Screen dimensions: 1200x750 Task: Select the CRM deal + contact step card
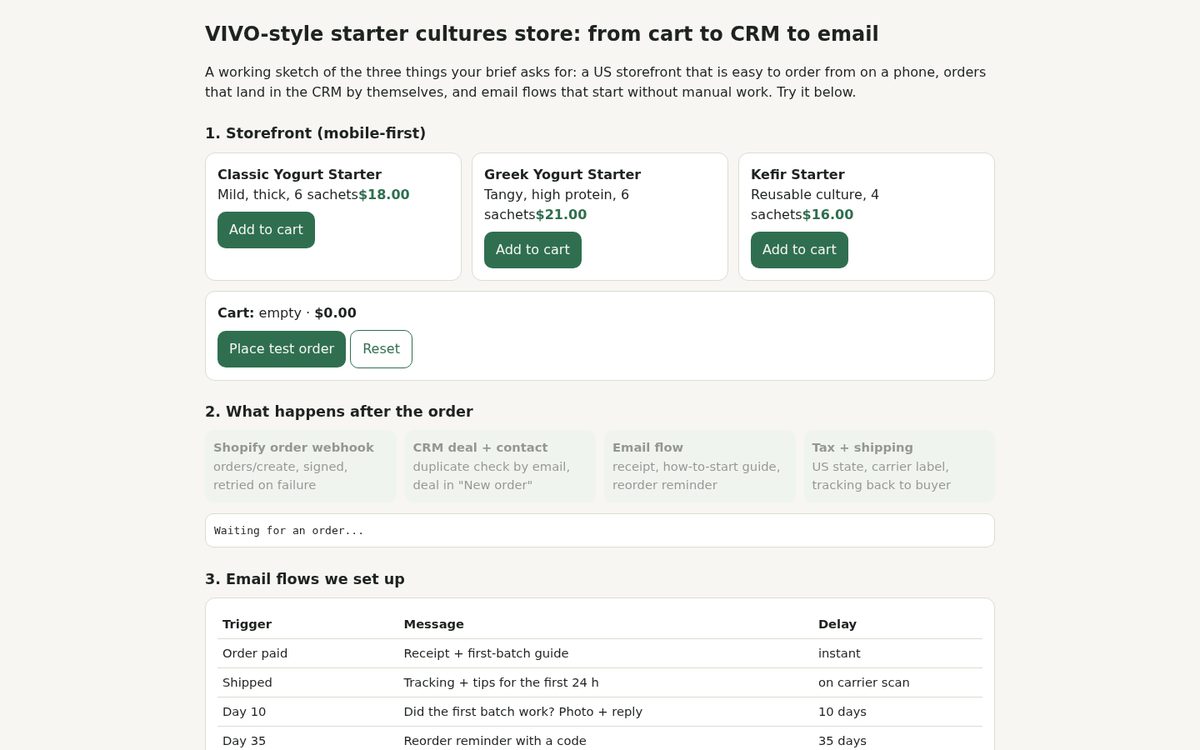500,466
